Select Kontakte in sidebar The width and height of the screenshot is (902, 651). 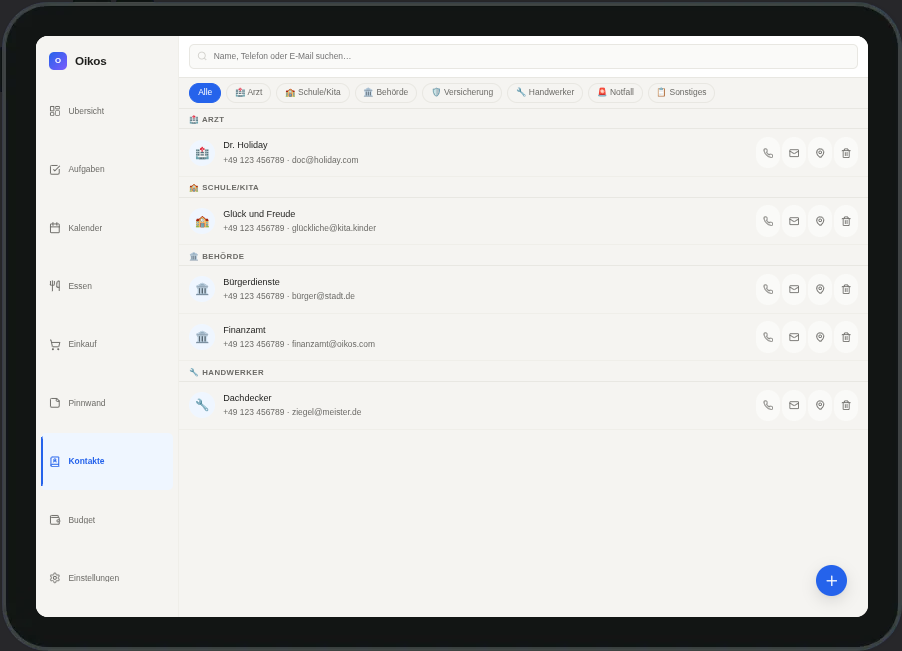(107, 461)
